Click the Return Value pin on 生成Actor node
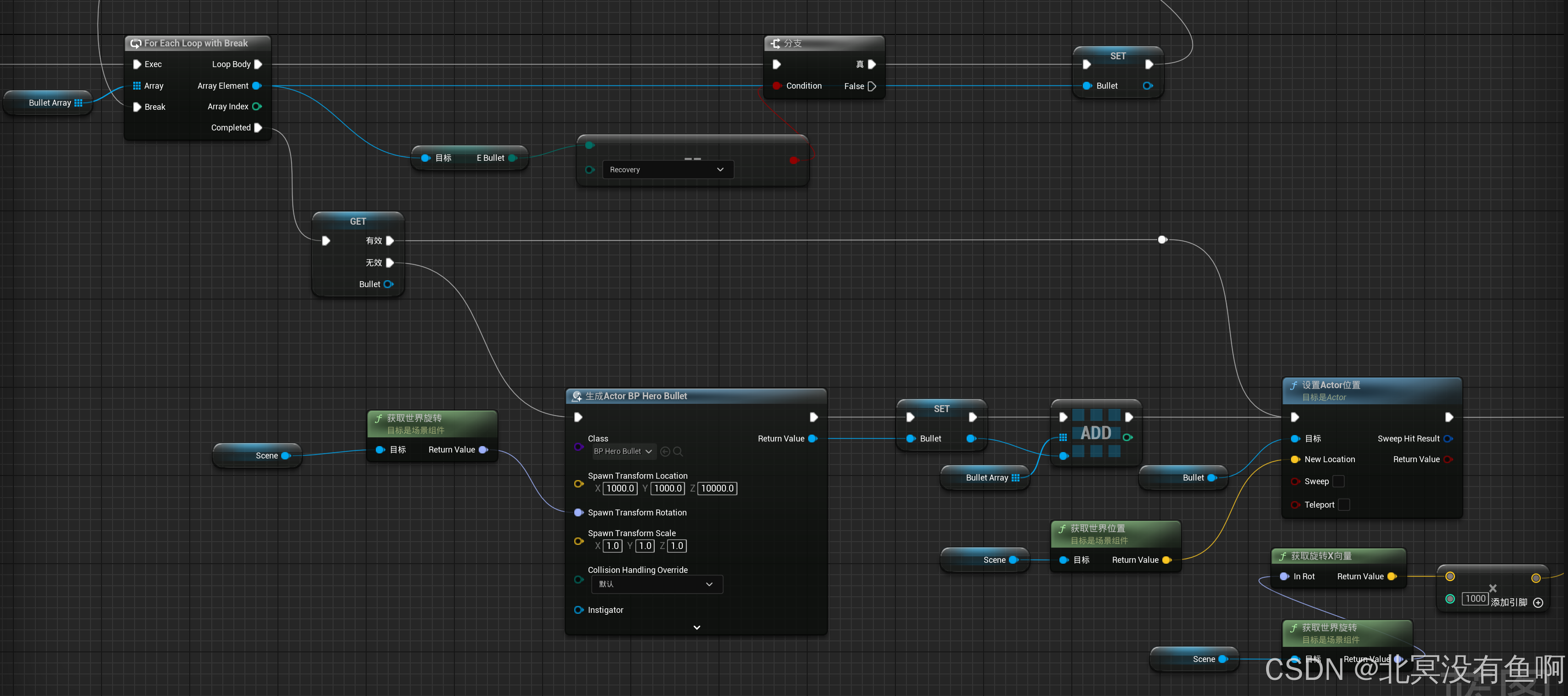The height and width of the screenshot is (696, 1568). click(813, 438)
